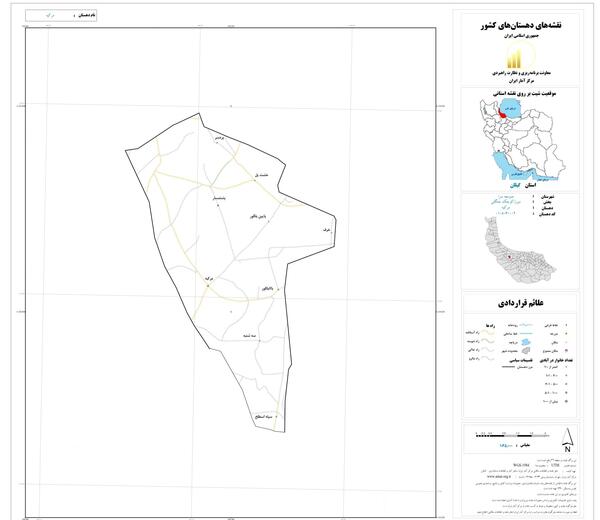The height and width of the screenshot is (520, 600).
Task: Click the red dot on Gilan province map
Action: [509, 257]
